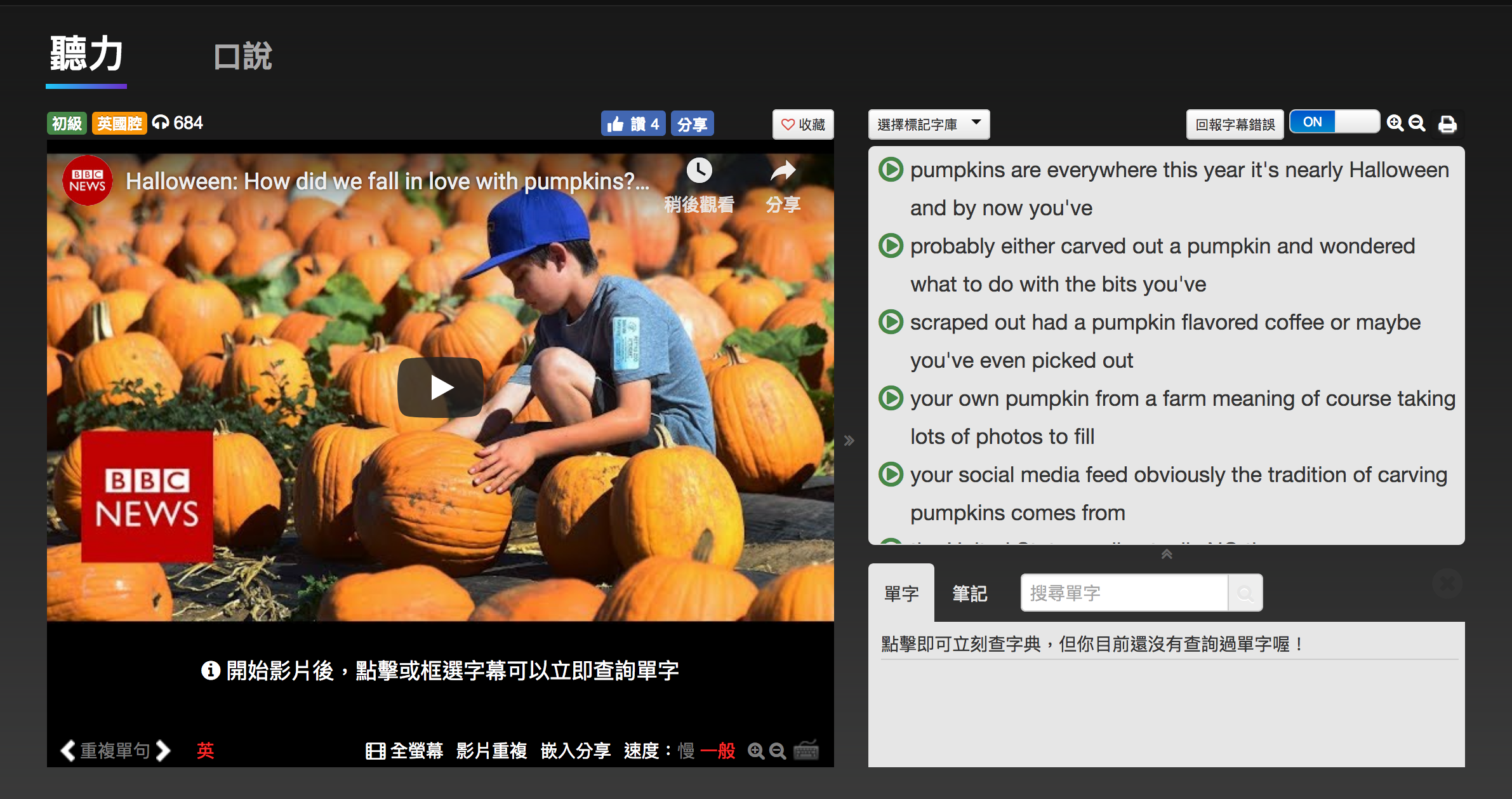Open the 單字 vocabulary tab

(901, 593)
